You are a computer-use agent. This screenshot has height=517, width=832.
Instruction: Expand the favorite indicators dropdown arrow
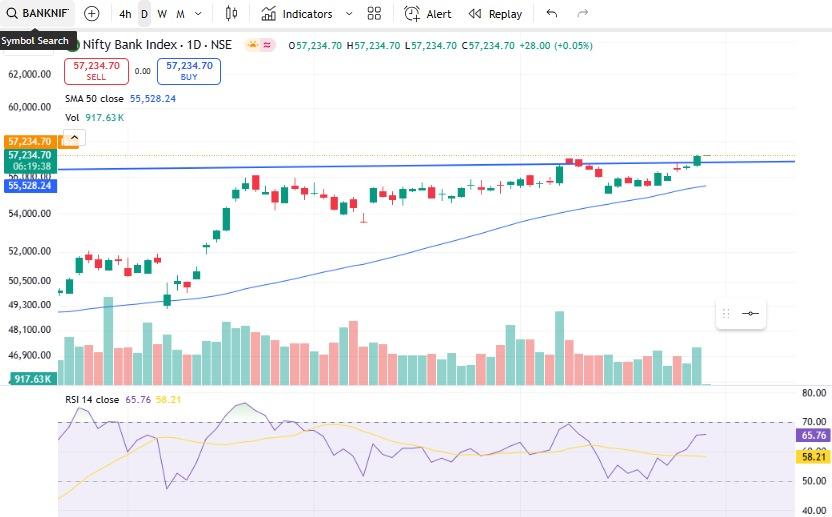[x=349, y=14]
